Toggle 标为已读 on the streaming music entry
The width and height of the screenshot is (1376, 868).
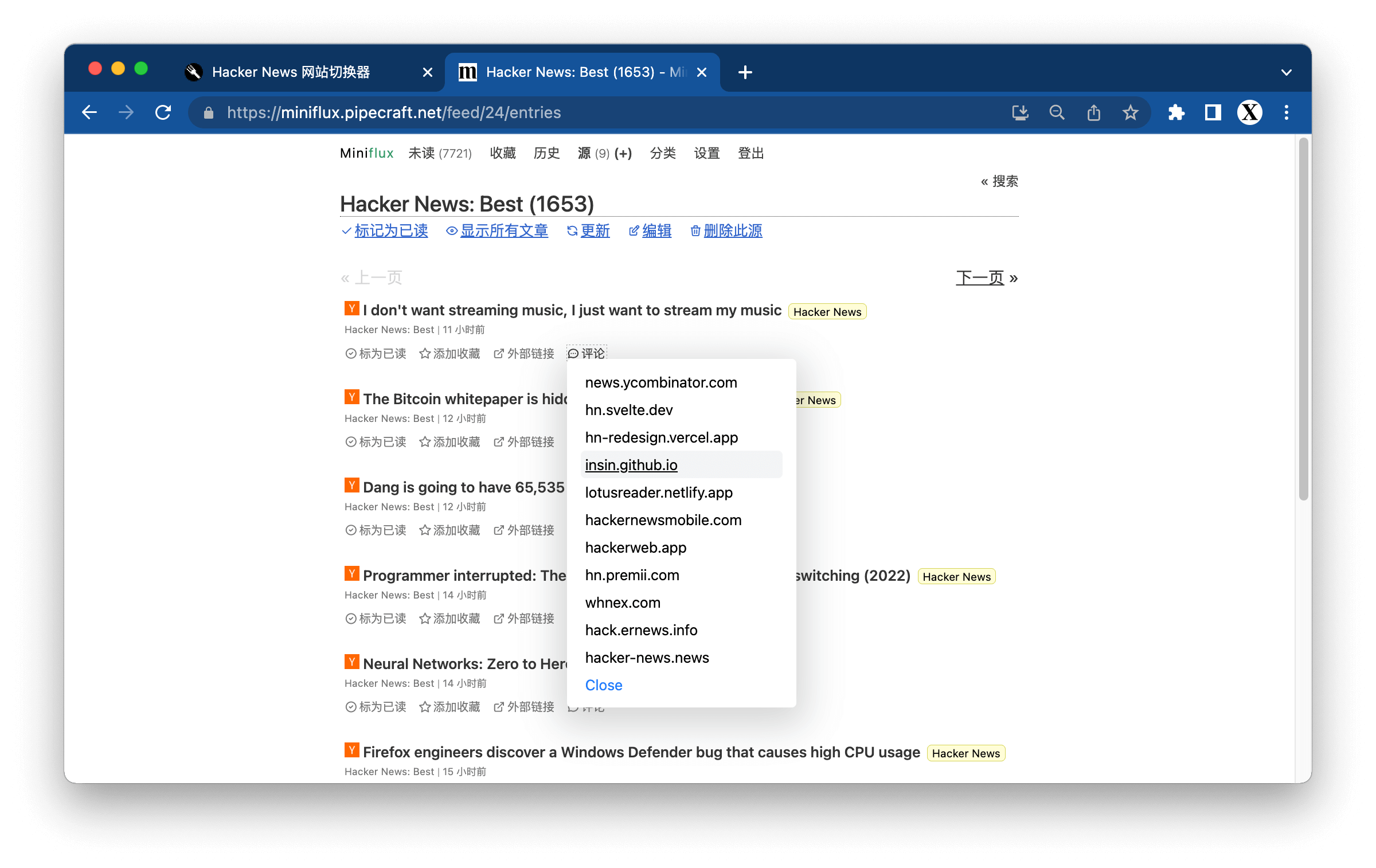[x=376, y=353]
